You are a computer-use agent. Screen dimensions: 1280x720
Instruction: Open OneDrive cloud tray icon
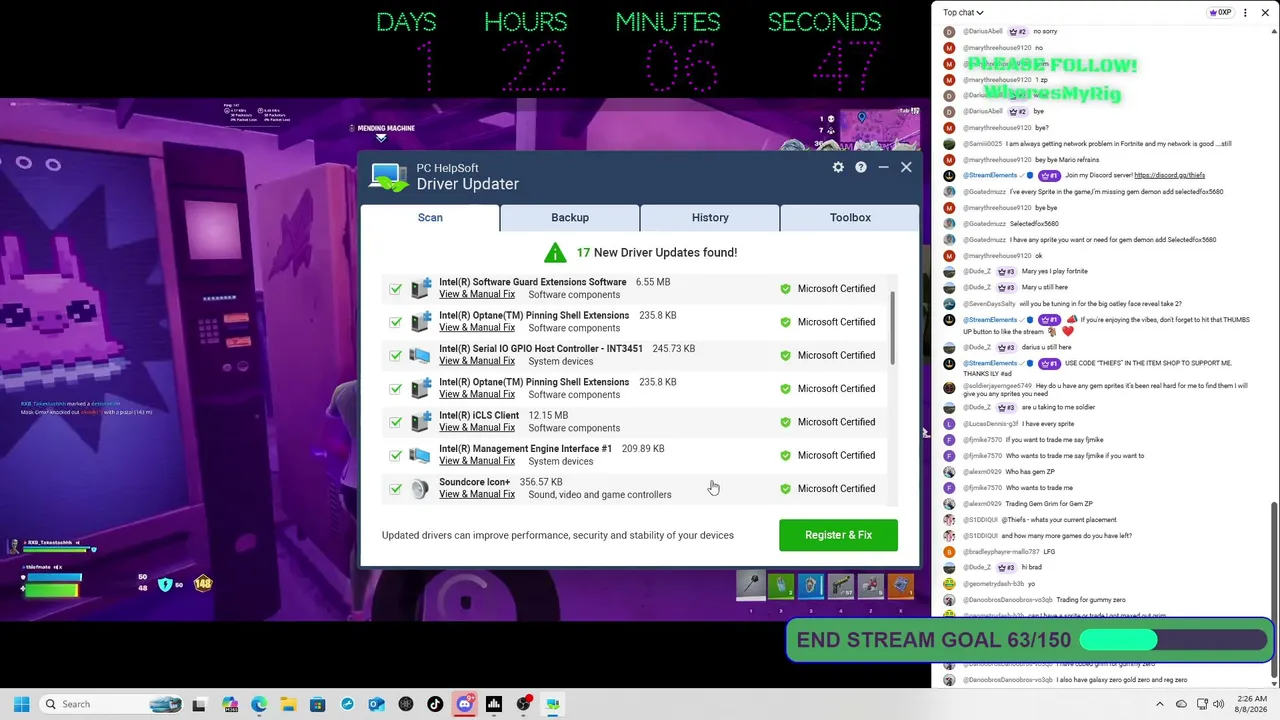(1181, 704)
